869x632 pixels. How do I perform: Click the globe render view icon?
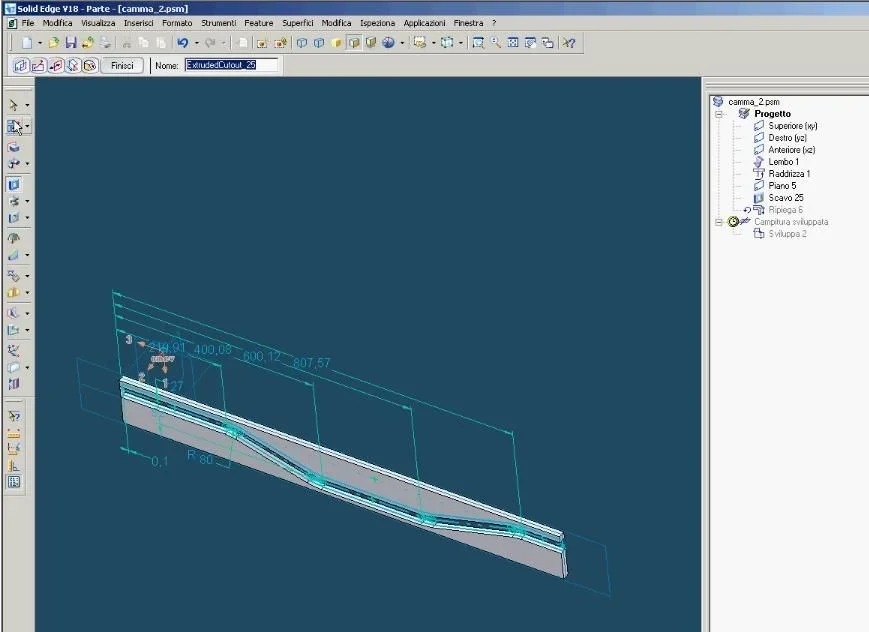(389, 43)
